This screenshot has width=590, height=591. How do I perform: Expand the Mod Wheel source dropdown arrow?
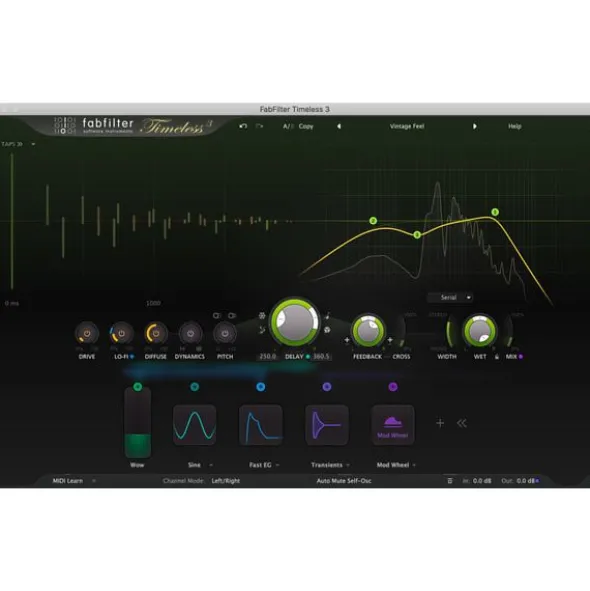414,465
